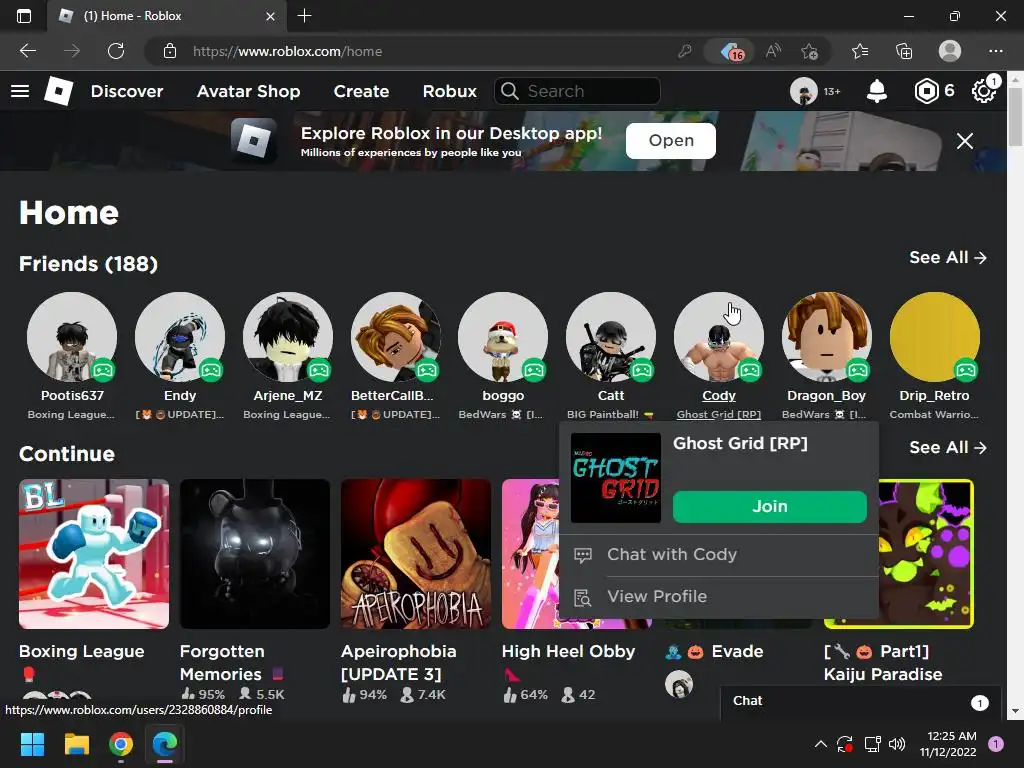1024x768 pixels.
Task: See All in Continue section
Action: click(x=948, y=447)
